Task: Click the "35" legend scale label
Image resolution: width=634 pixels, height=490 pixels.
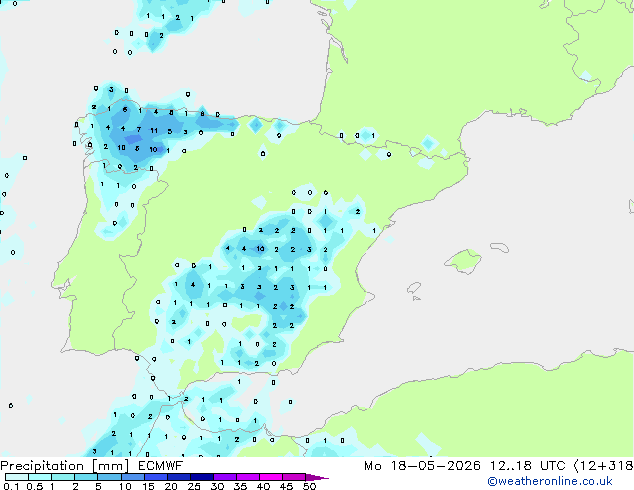Action: [240, 486]
